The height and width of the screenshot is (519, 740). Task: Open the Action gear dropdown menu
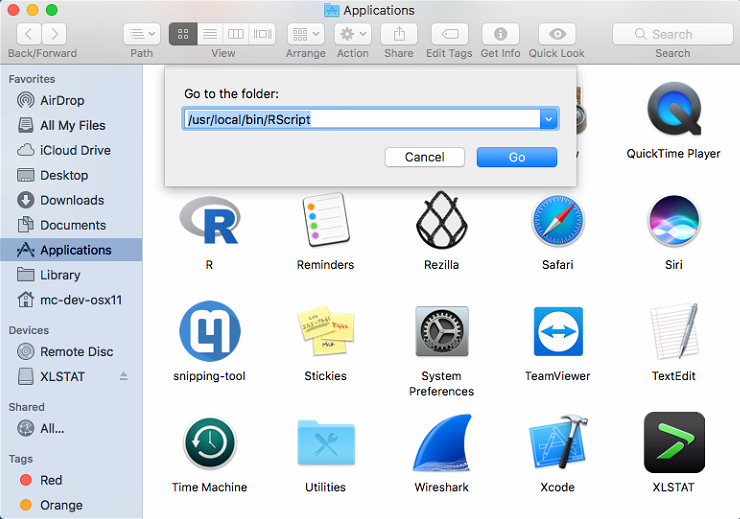tap(352, 33)
